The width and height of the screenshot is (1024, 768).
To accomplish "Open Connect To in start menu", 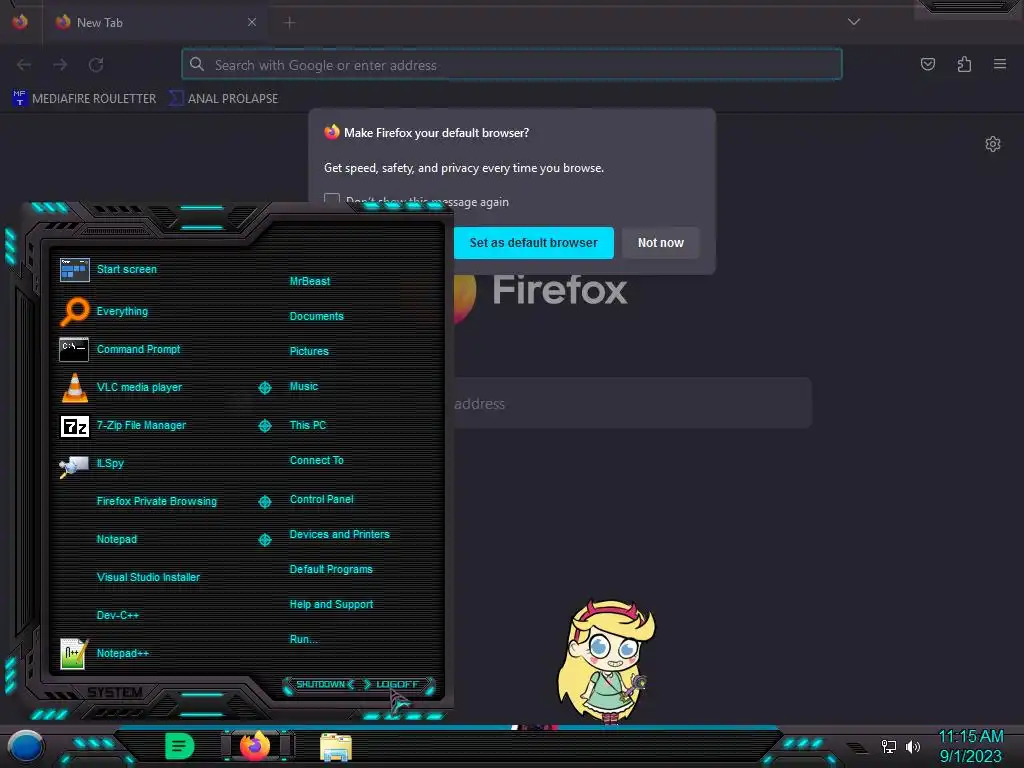I will click(x=317, y=460).
